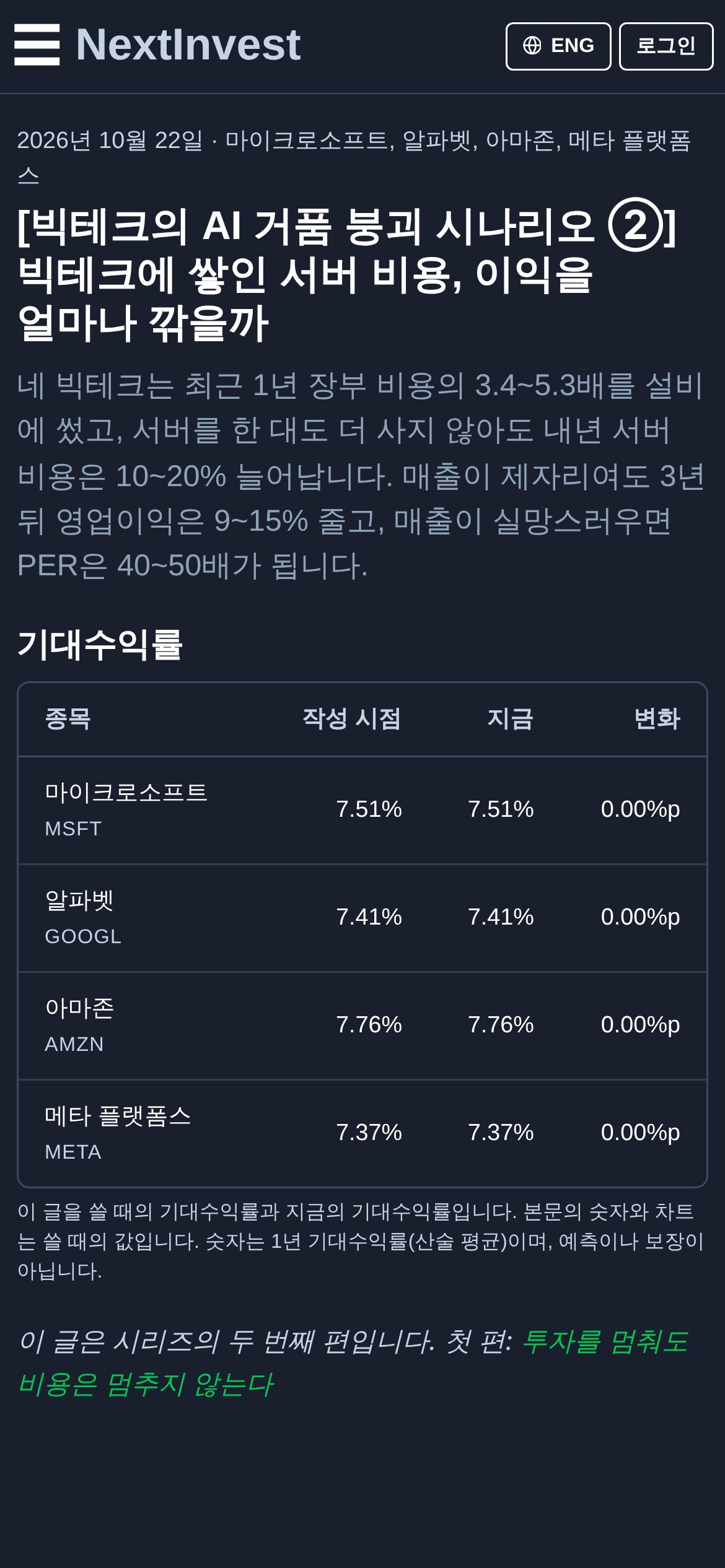Open the hamburger menu icon
Image resolution: width=725 pixels, height=1568 pixels.
click(37, 45)
